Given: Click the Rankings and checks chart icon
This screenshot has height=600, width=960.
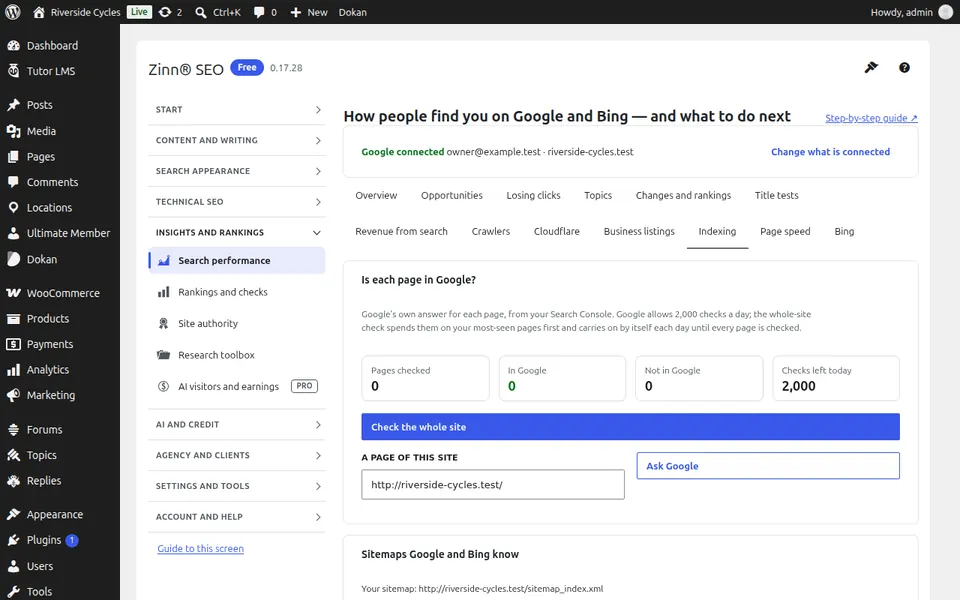Looking at the screenshot, I should point(163,292).
